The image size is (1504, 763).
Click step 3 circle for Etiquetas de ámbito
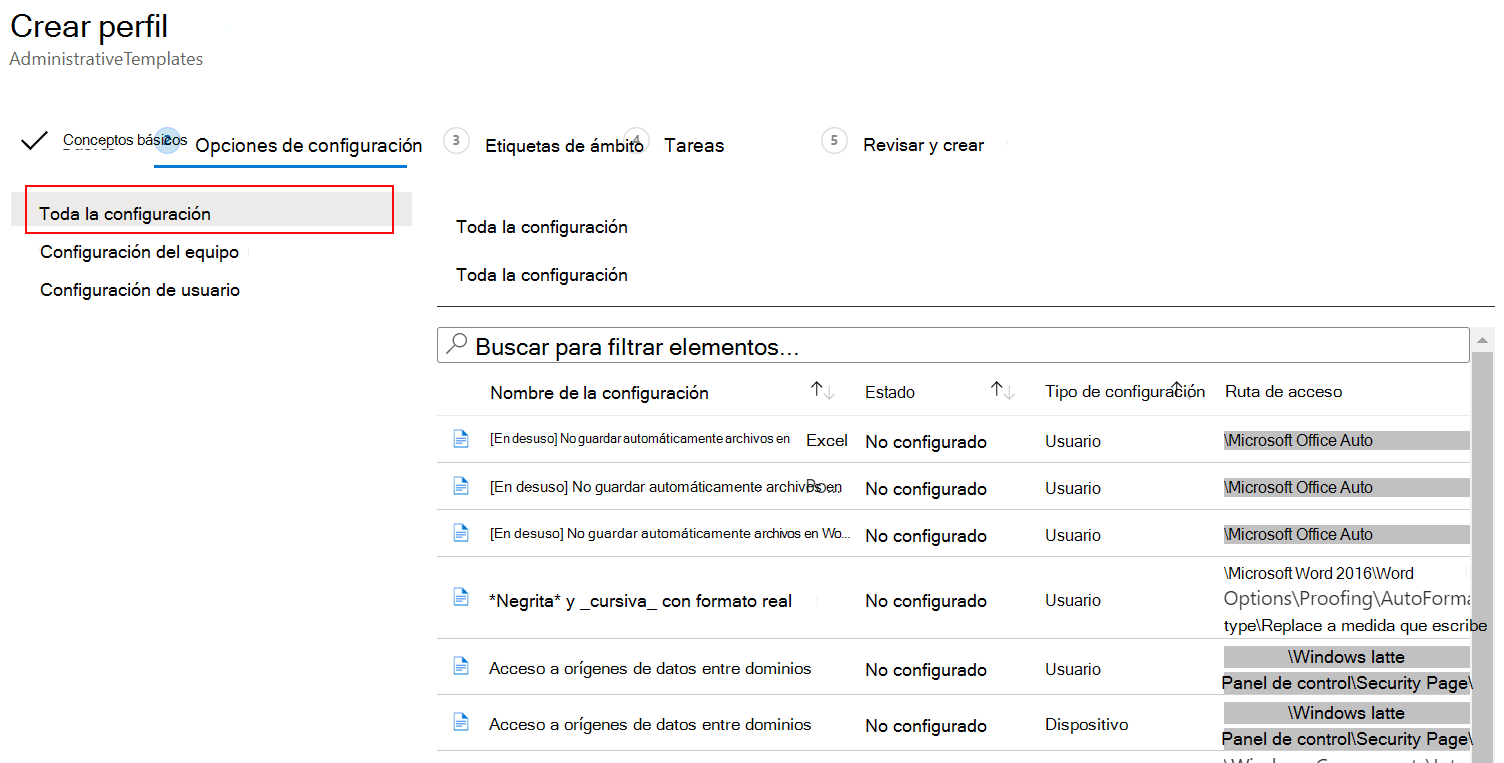point(456,140)
